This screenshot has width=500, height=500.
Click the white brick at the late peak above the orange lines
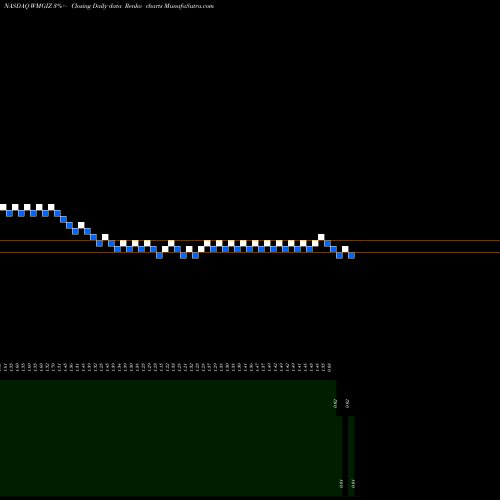321,237
